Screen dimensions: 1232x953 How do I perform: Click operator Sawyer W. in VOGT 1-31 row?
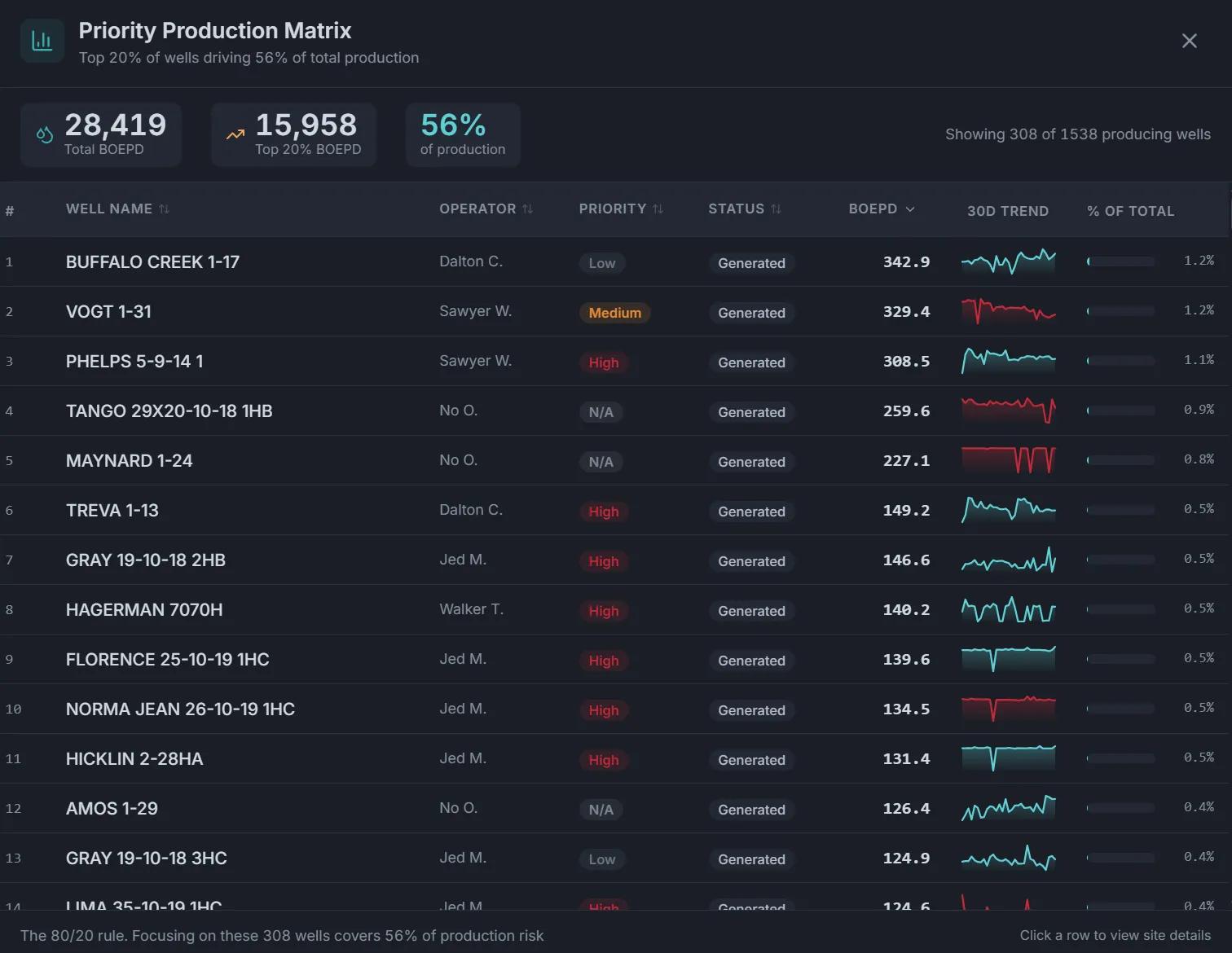[476, 311]
